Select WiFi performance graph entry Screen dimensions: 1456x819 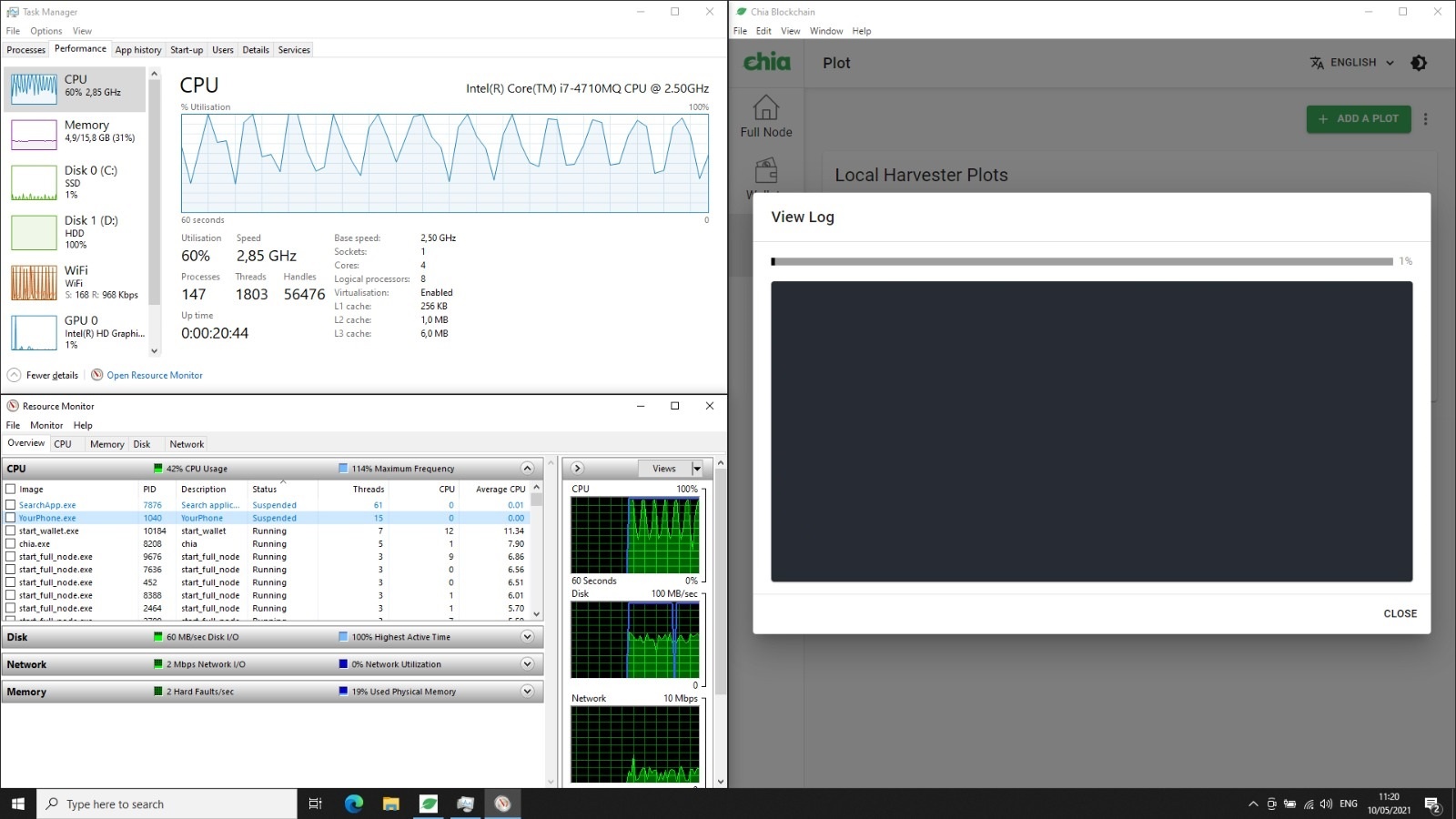76,282
